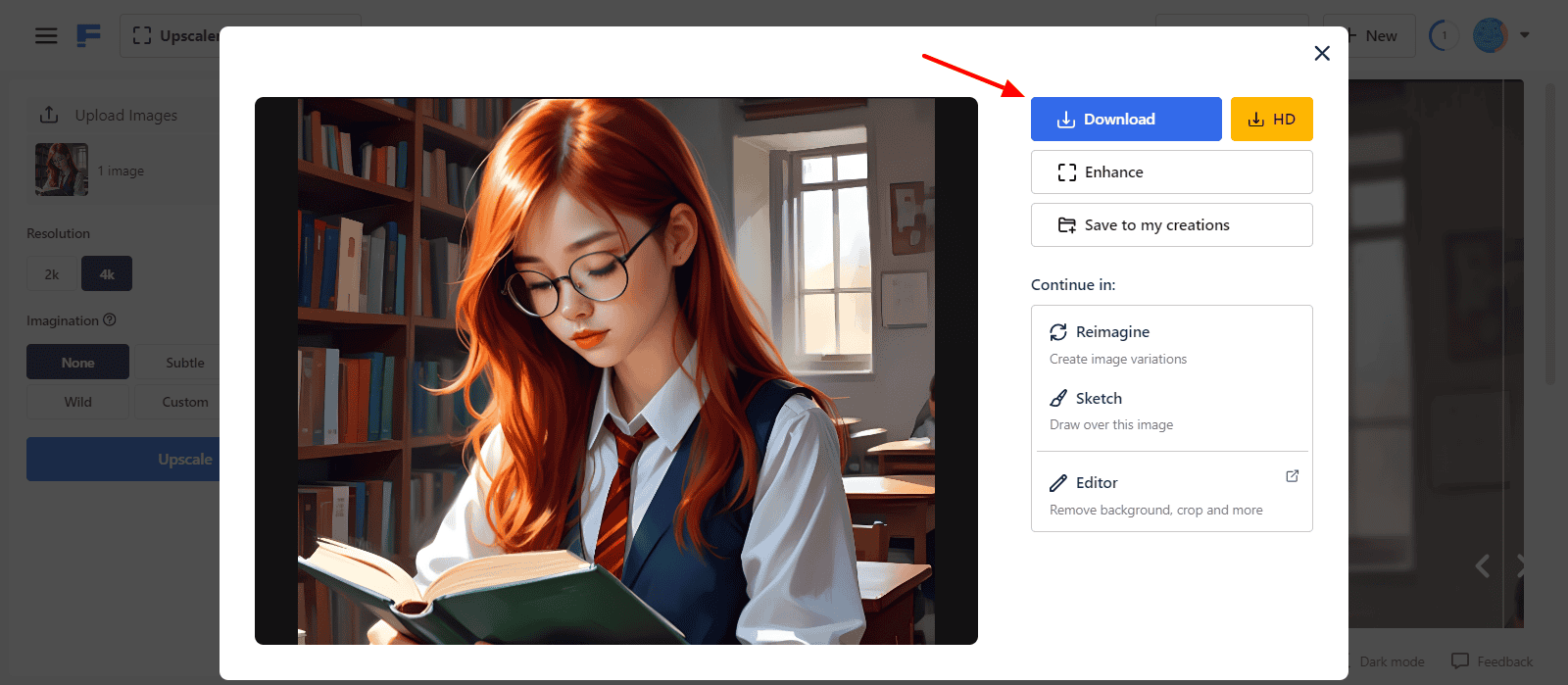Click the Freepik logo icon
This screenshot has height=685, width=1568.
[x=89, y=36]
